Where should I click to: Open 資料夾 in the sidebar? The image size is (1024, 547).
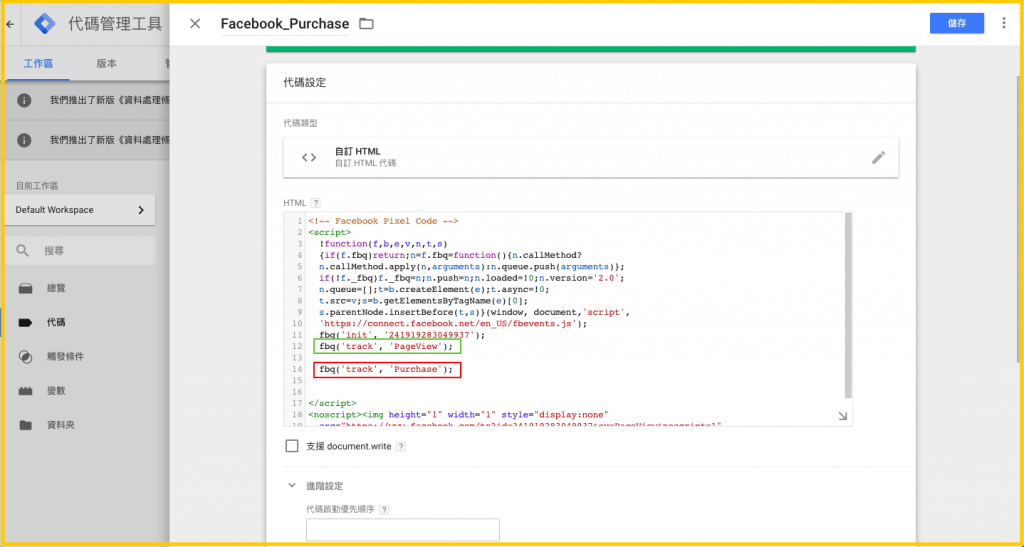(x=60, y=425)
